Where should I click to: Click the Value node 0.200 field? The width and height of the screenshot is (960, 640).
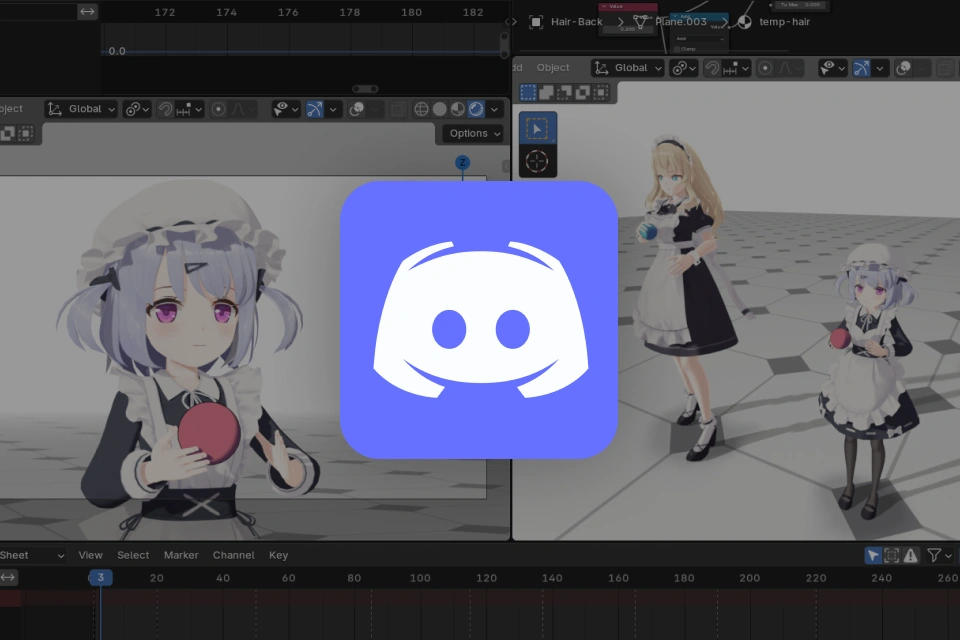point(628,29)
